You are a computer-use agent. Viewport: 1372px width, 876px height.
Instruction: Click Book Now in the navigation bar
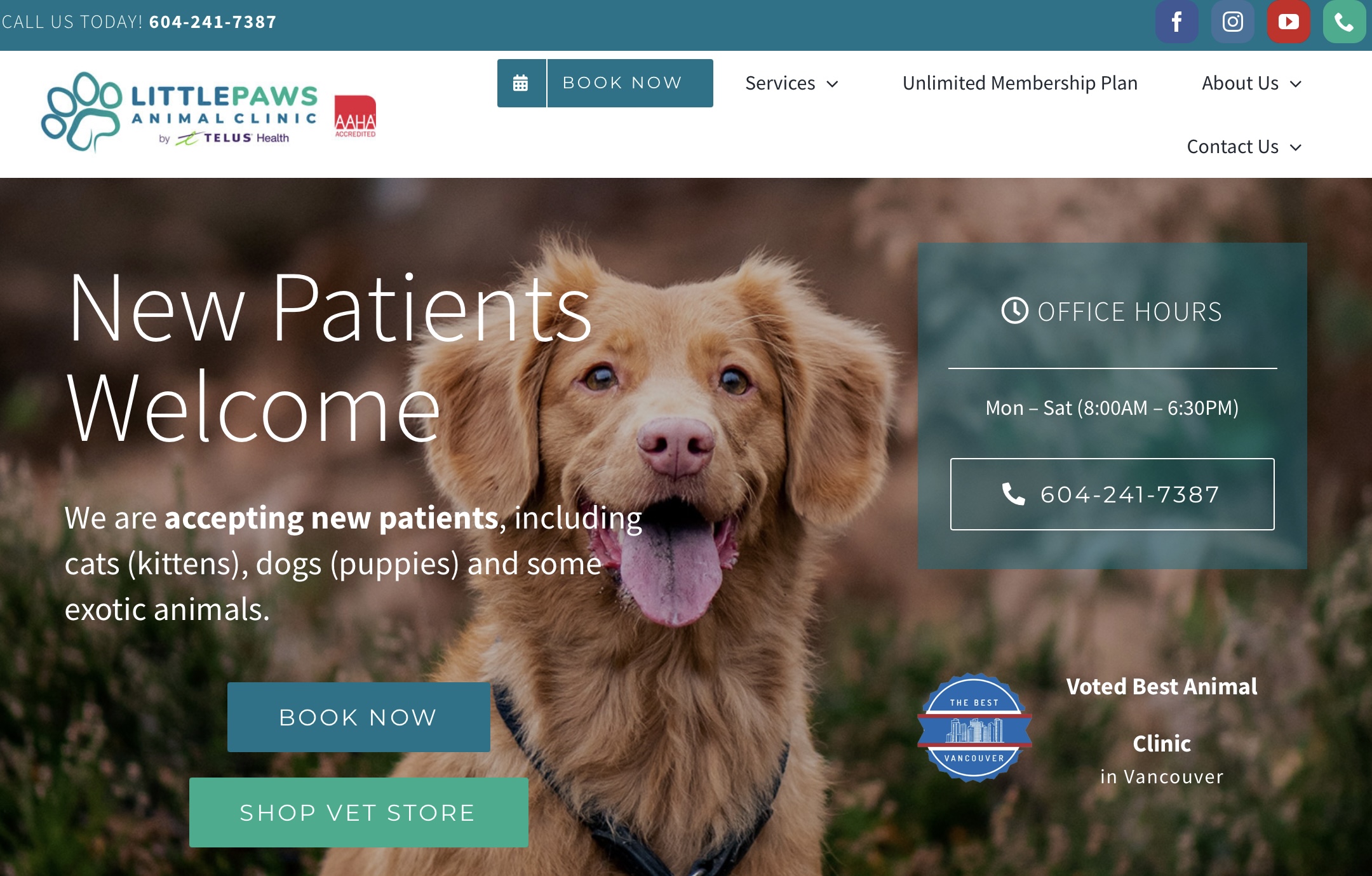tap(622, 83)
